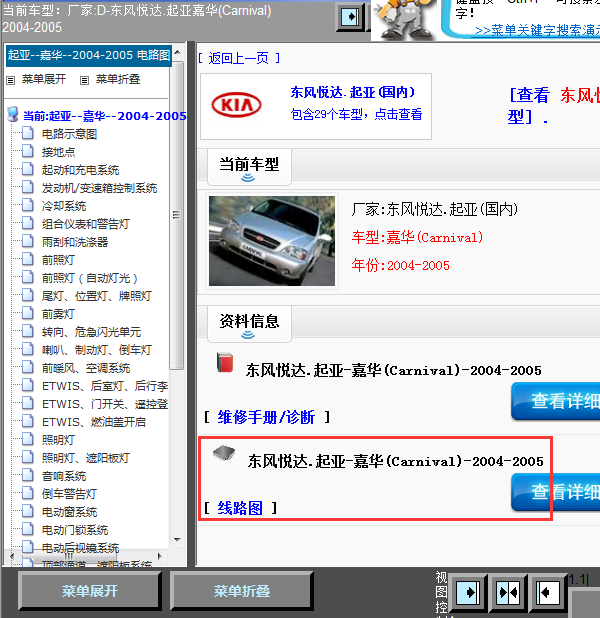
Task: Open 发动机/变速箱控制系统 tree entry
Action: (99, 188)
